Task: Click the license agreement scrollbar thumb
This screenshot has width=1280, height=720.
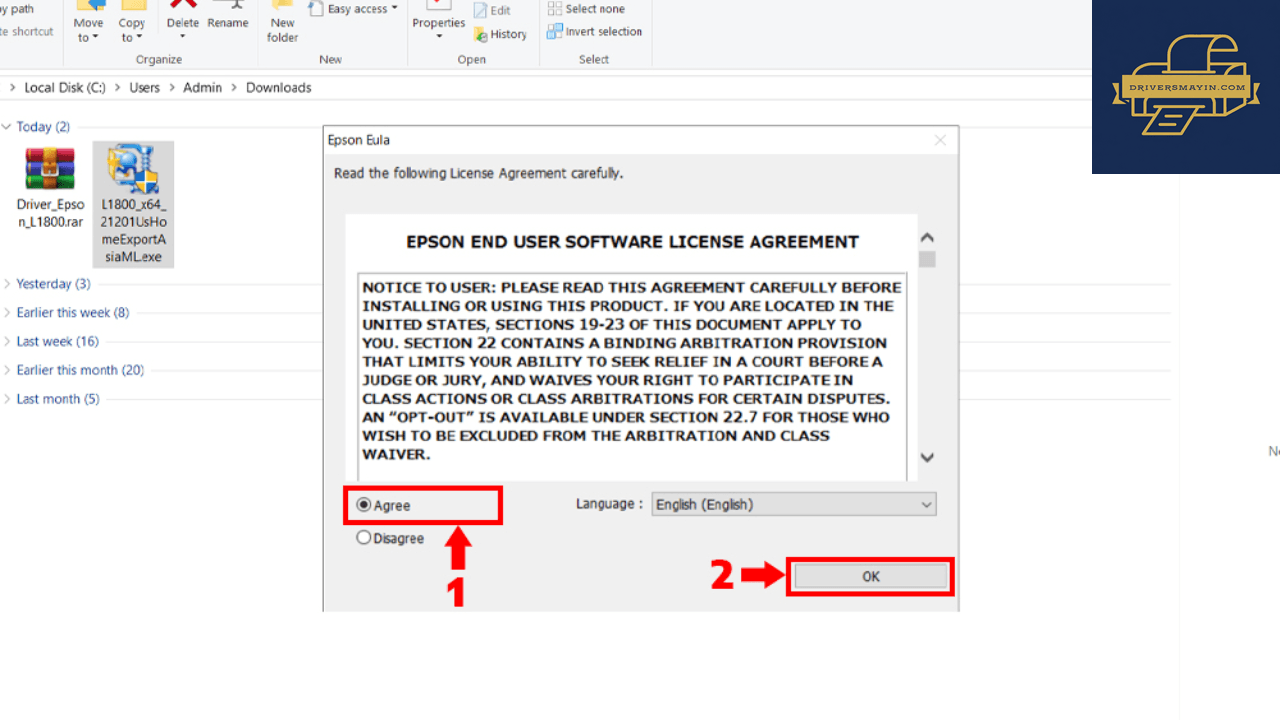Action: tap(927, 259)
